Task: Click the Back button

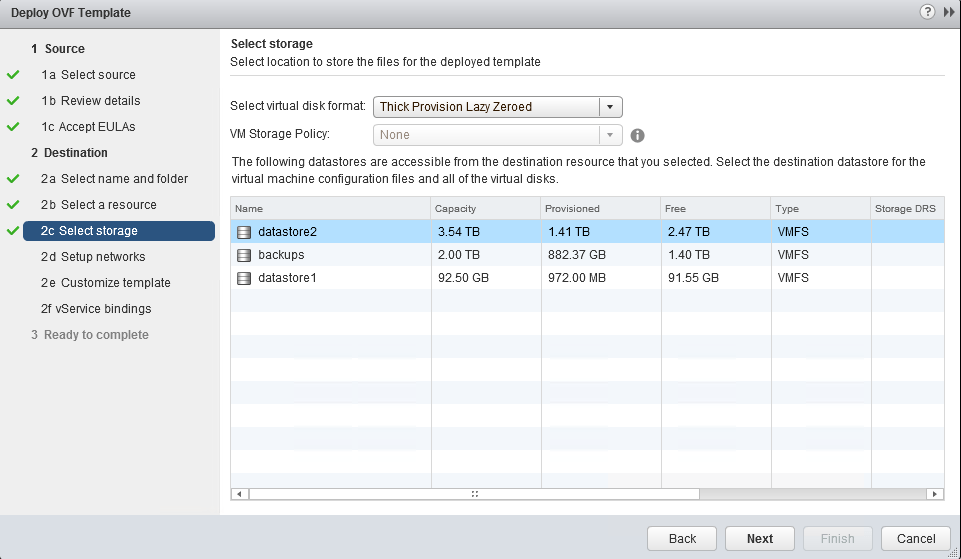Action: [682, 538]
